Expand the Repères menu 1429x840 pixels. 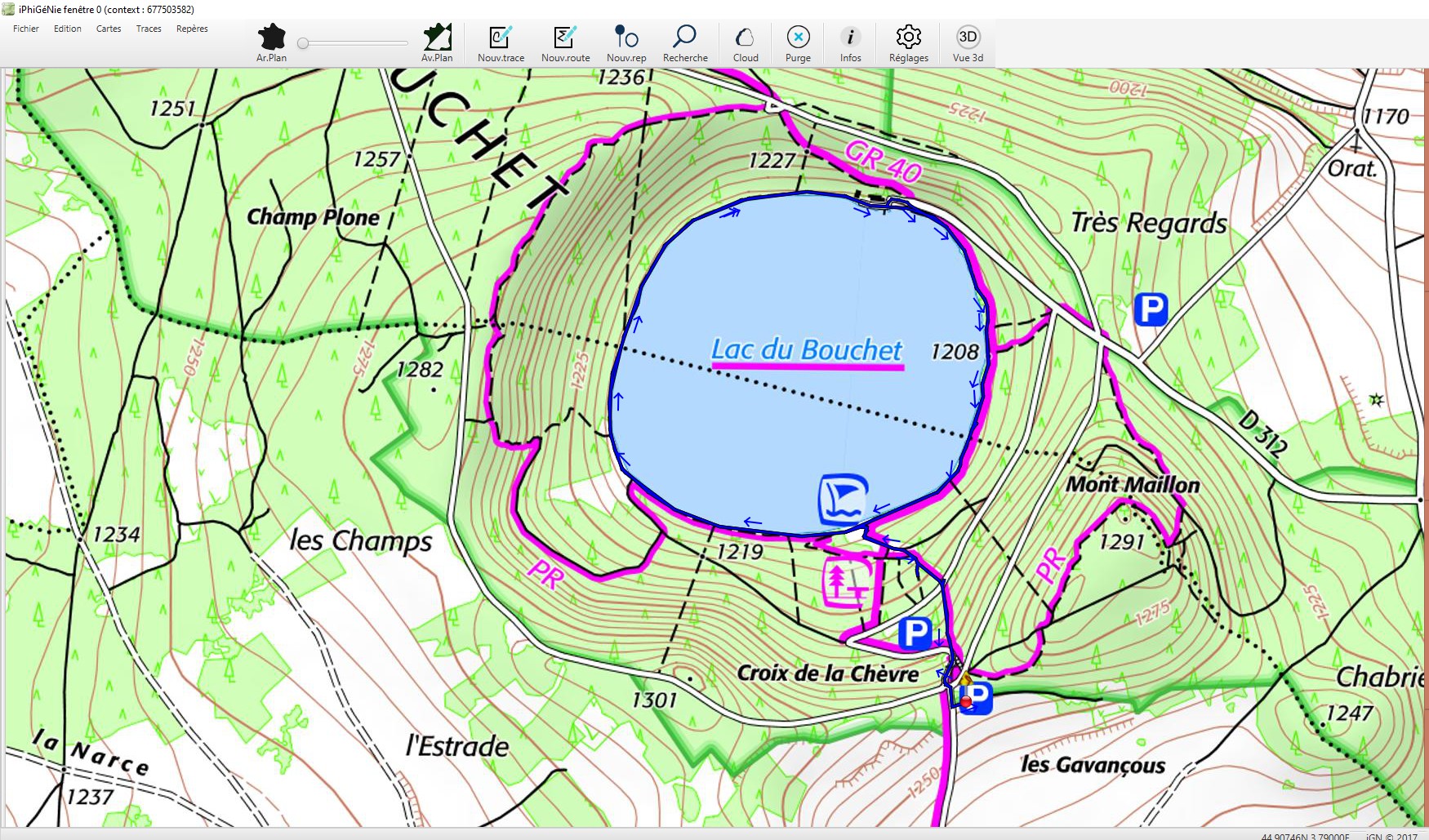click(192, 29)
